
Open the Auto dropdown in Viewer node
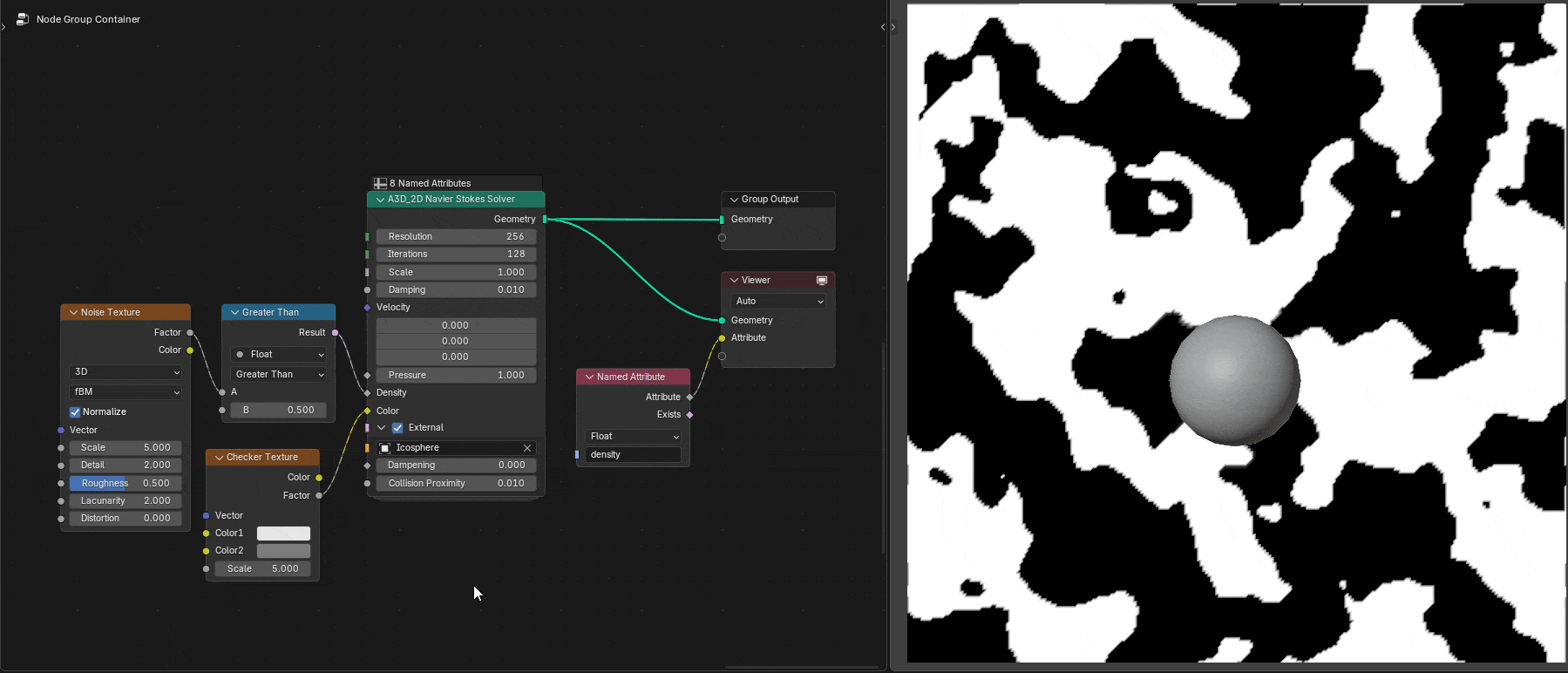(778, 302)
